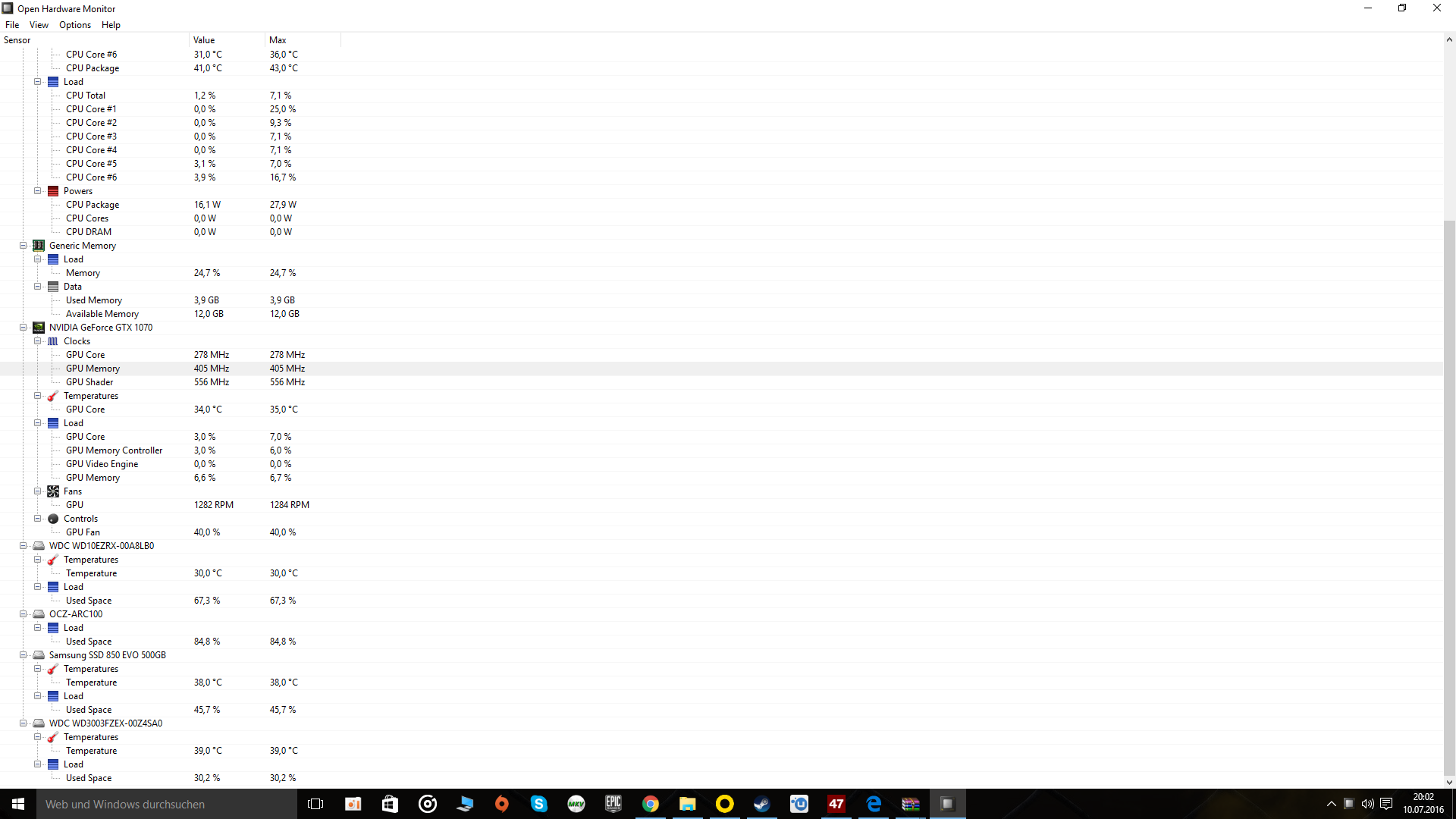Image resolution: width=1456 pixels, height=819 pixels.
Task: Select the GPU Memory clock row
Action: 93,369
